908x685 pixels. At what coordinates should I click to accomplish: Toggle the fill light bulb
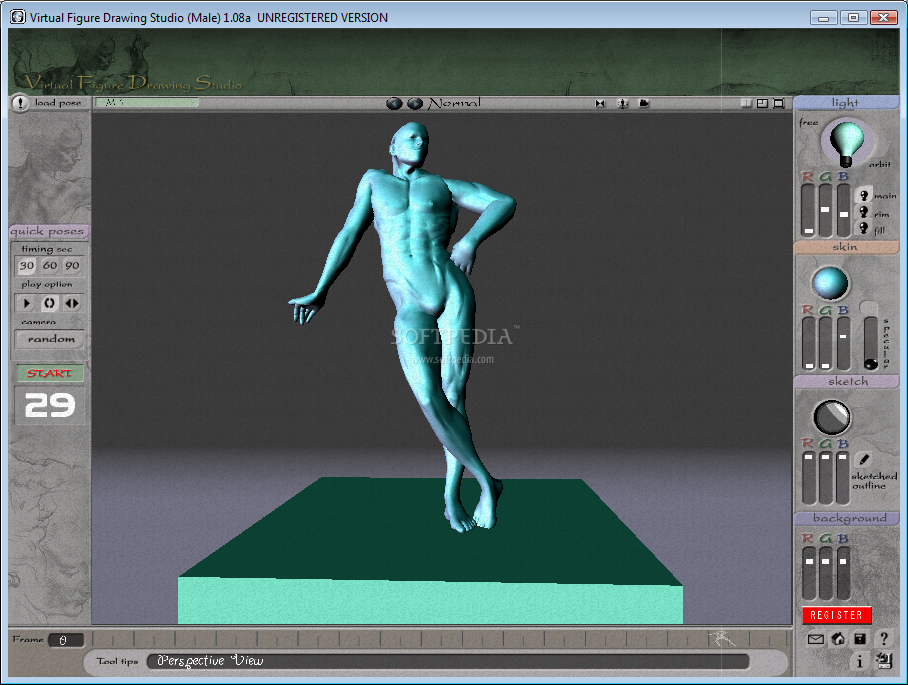pos(864,228)
